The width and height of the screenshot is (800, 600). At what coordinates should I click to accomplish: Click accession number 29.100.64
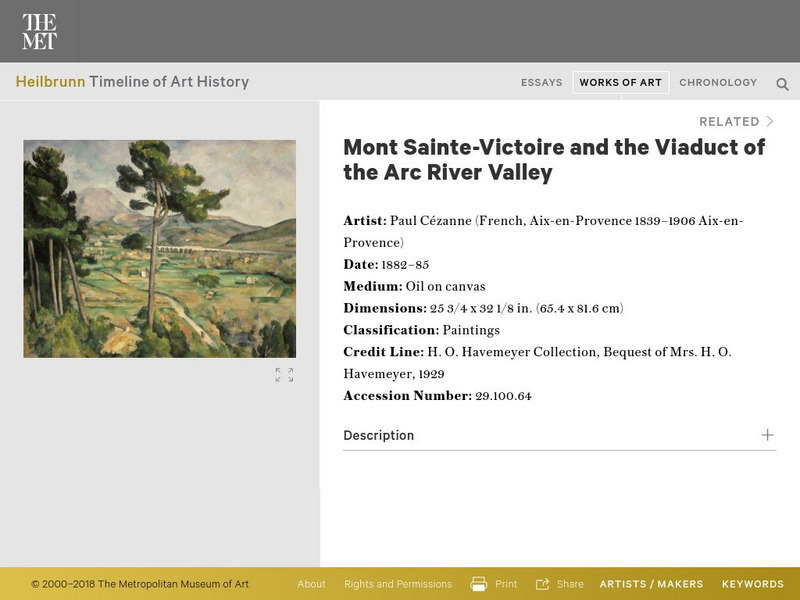[503, 396]
